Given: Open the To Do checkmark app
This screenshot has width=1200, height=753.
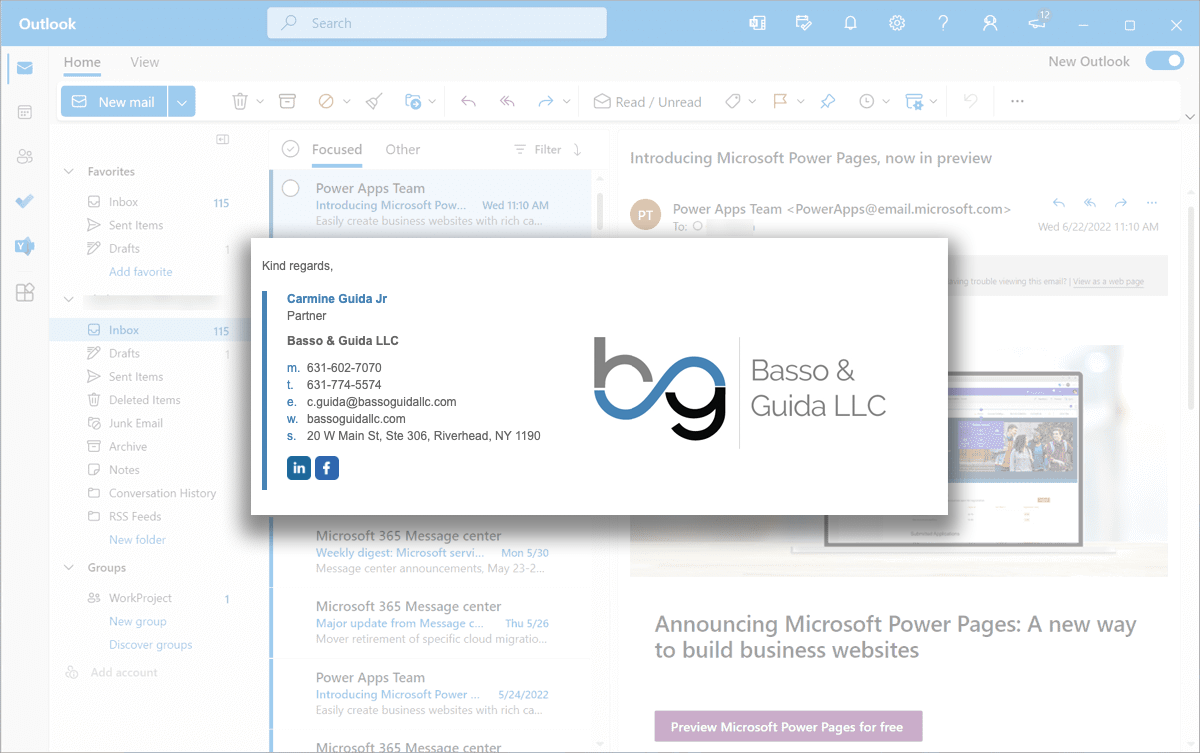Looking at the screenshot, I should pos(24,201).
